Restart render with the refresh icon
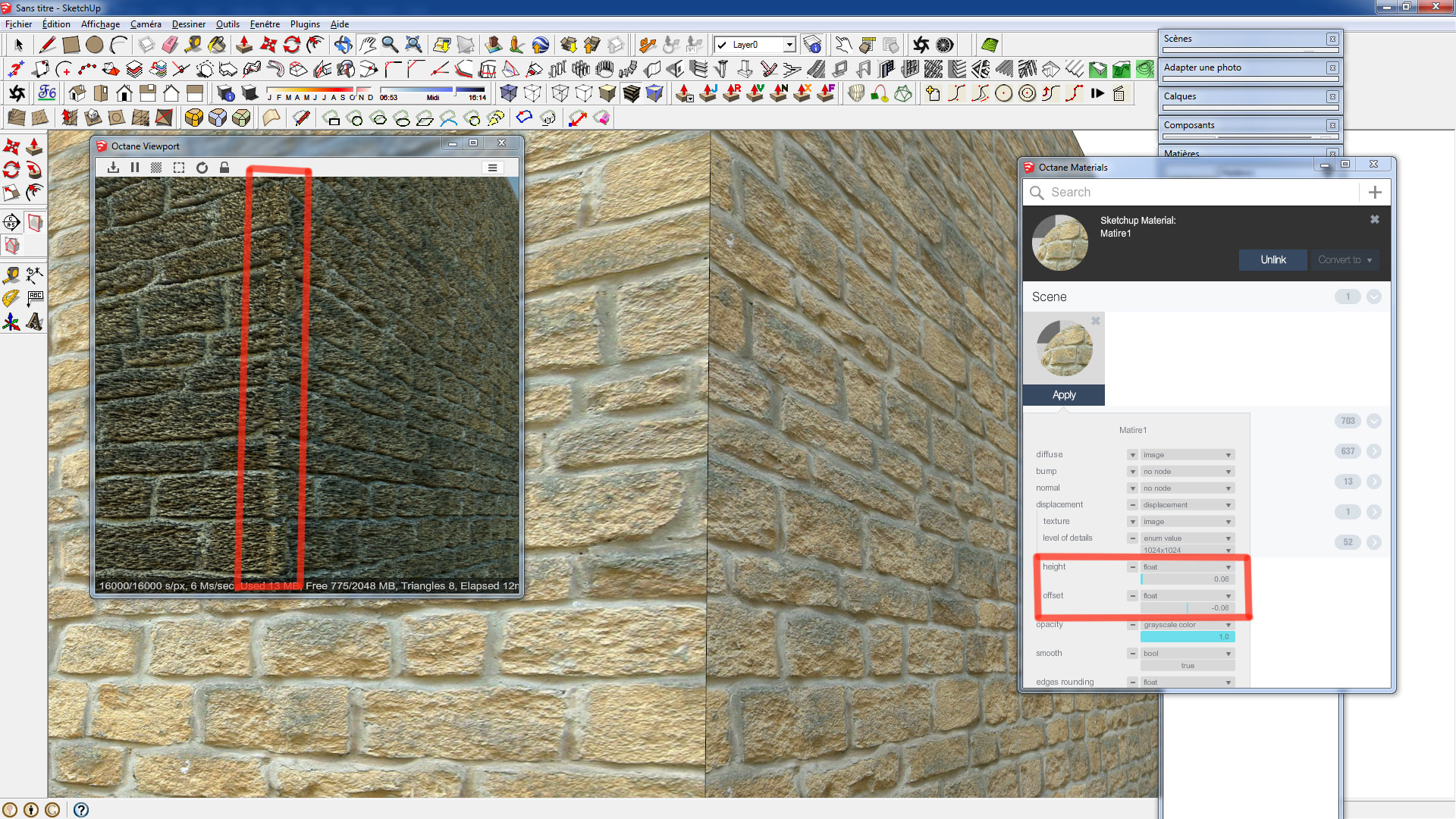The image size is (1456, 819). click(202, 168)
